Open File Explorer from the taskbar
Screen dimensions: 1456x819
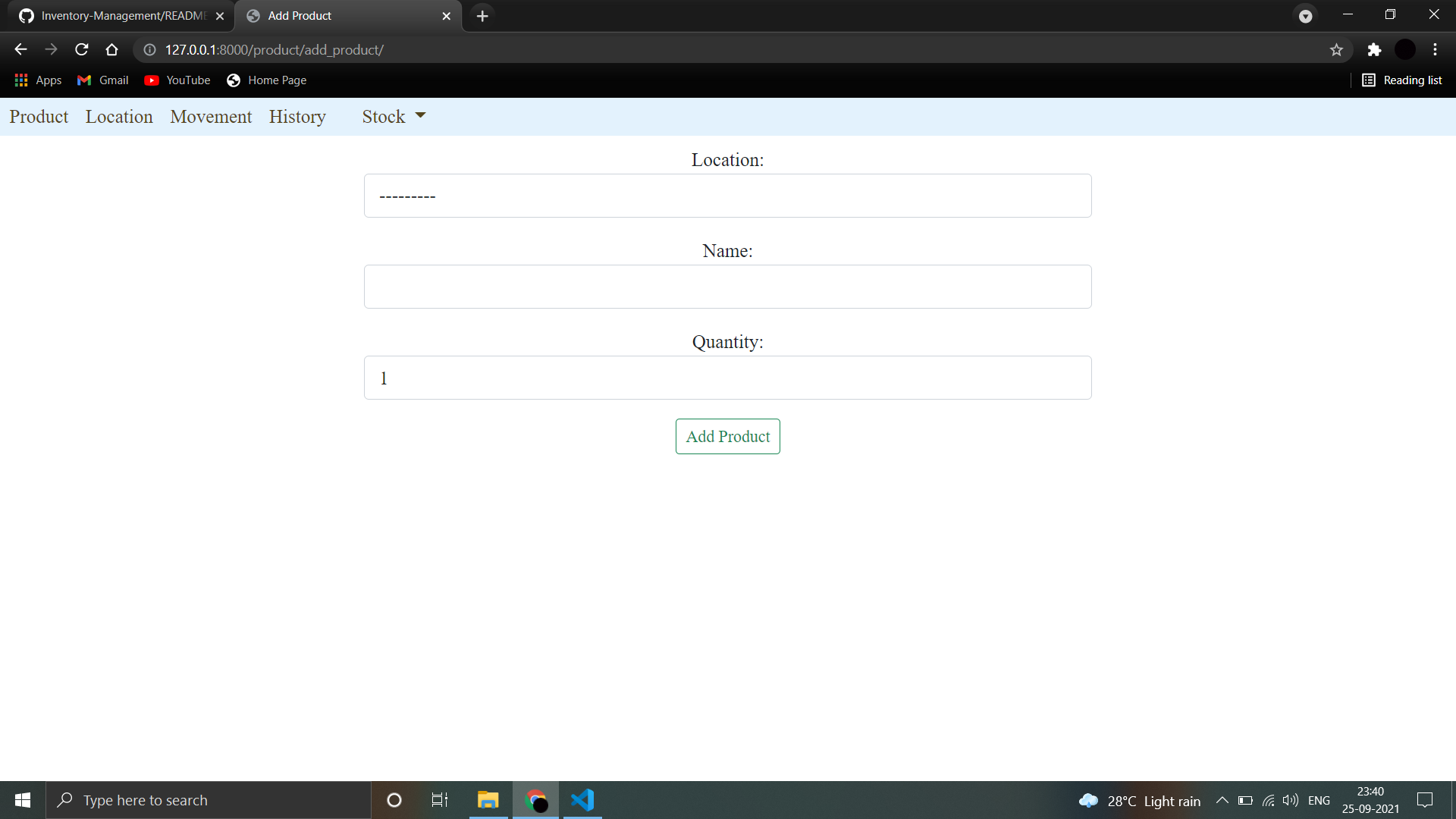click(x=488, y=800)
